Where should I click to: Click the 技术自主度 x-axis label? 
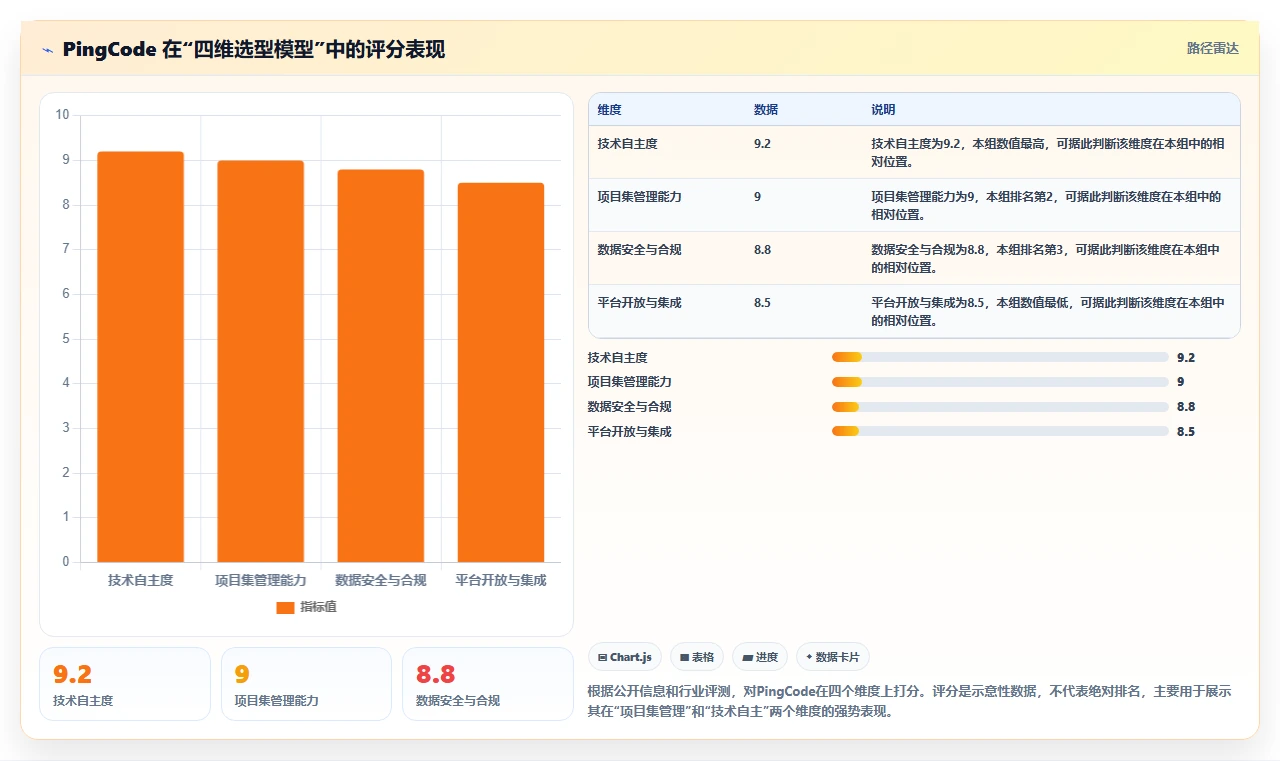point(140,580)
